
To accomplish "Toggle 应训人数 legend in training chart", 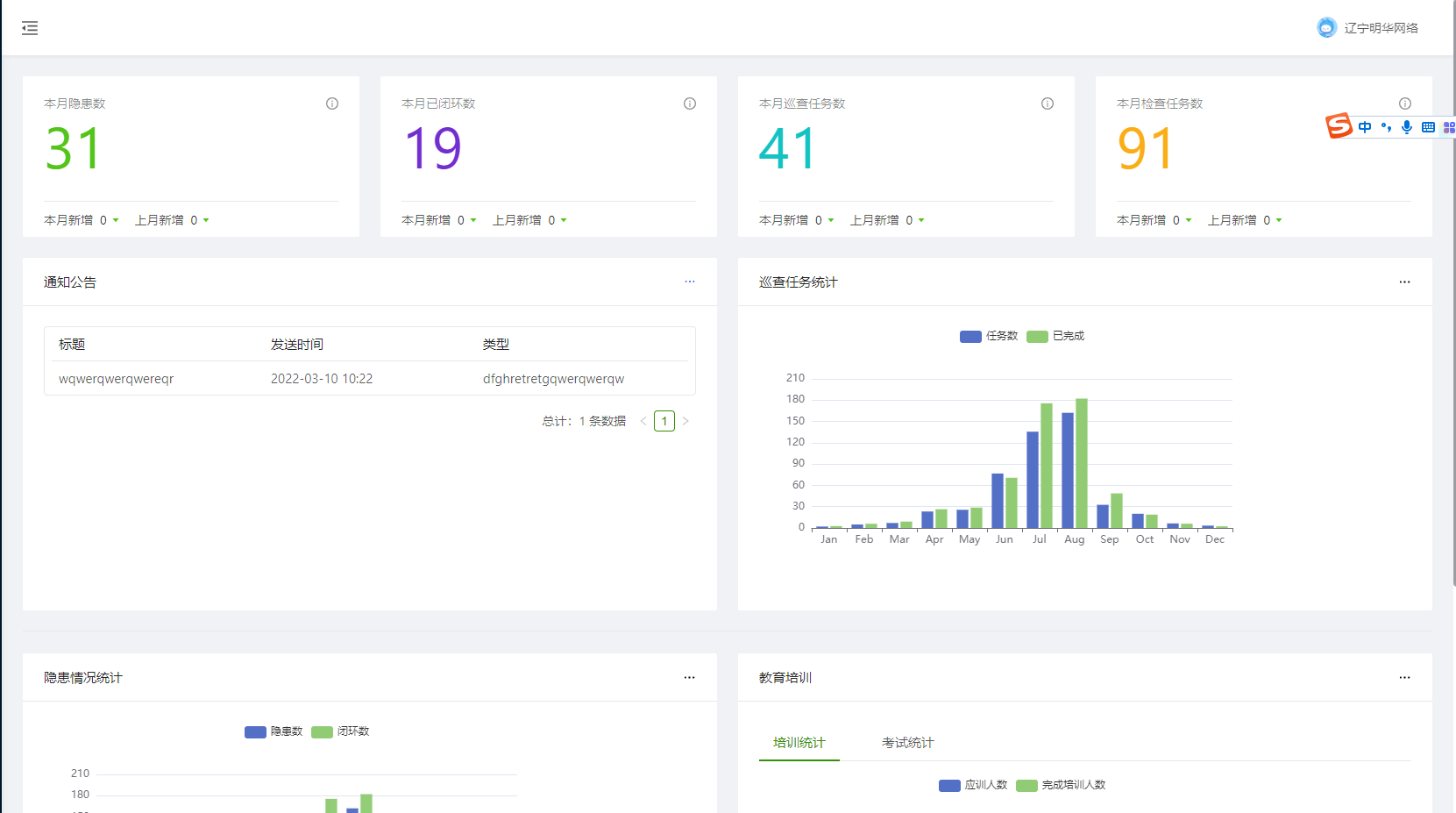I will tap(973, 785).
